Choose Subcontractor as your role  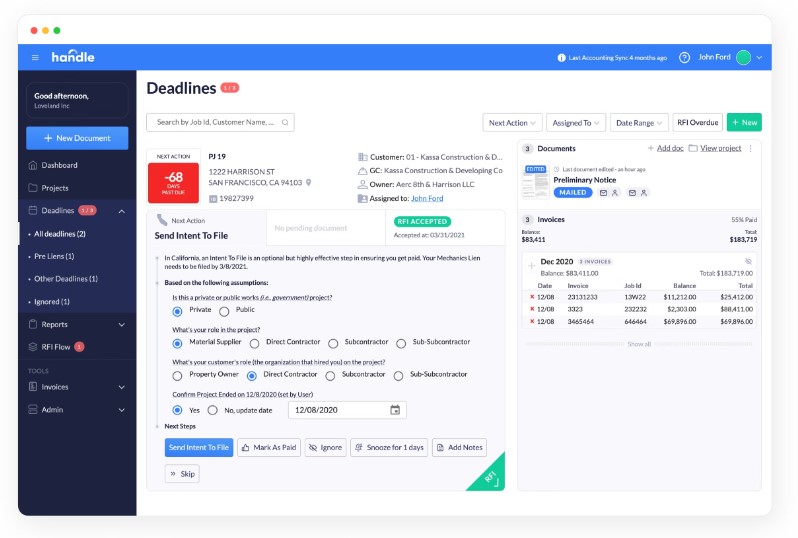point(333,344)
